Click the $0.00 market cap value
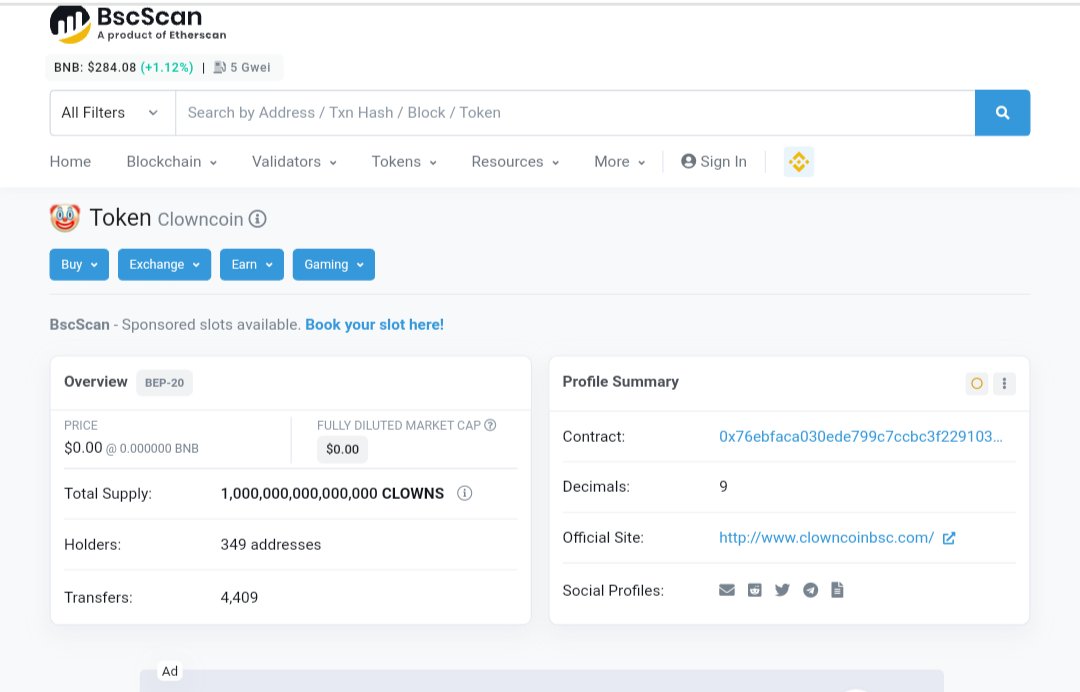This screenshot has height=692, width=1080. 342,449
